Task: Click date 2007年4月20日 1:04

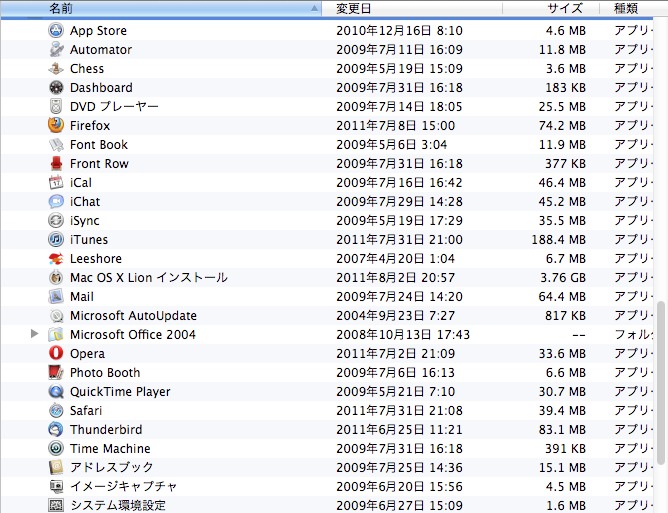Action: coord(395,259)
